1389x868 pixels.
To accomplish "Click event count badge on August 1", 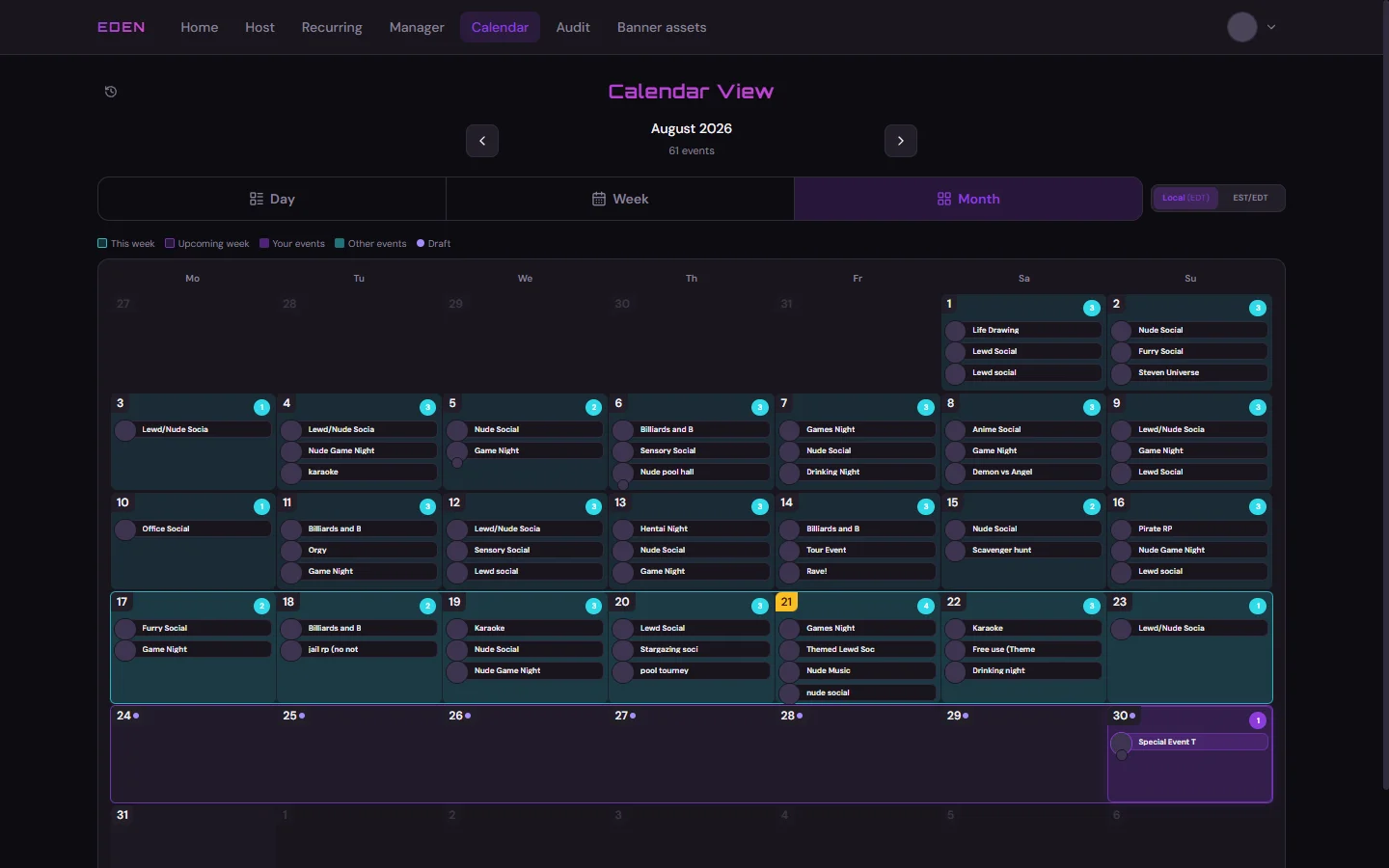I will (1092, 309).
